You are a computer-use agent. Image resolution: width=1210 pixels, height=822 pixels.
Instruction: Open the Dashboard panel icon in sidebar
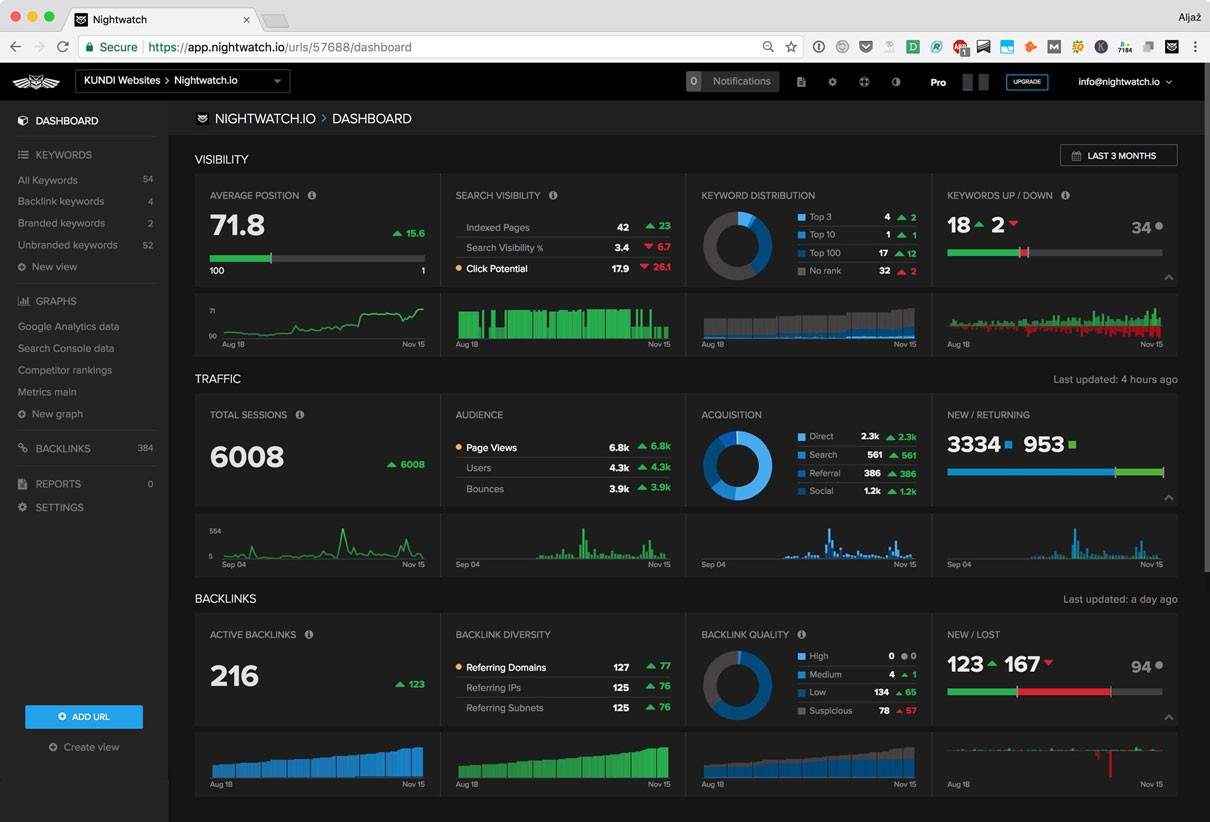click(22, 120)
